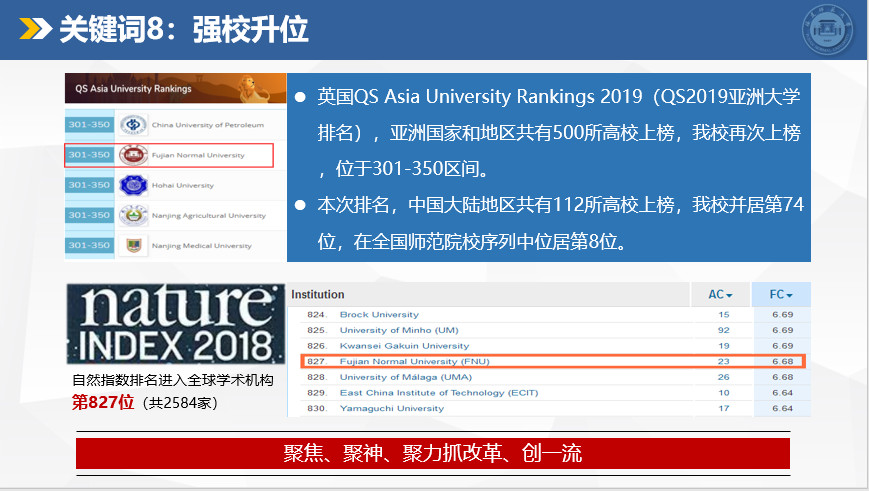Click the Nature Index 2018 logo image
Image resolution: width=869 pixels, height=491 pixels.
click(175, 324)
